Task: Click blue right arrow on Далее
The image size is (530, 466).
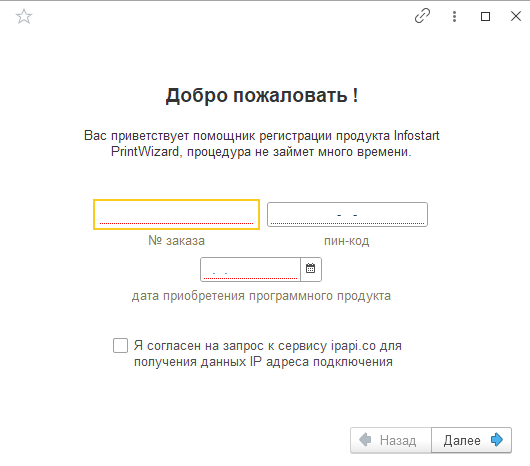Action: point(497,440)
